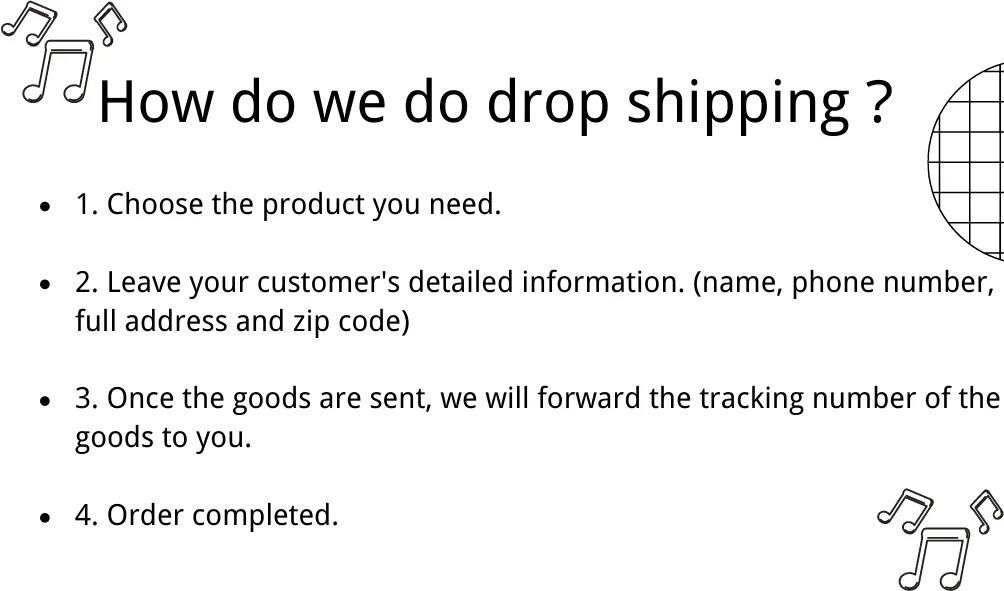Screen dimensions: 1004x591
Task: Click the bullet point before step 2
Action: tap(45, 285)
